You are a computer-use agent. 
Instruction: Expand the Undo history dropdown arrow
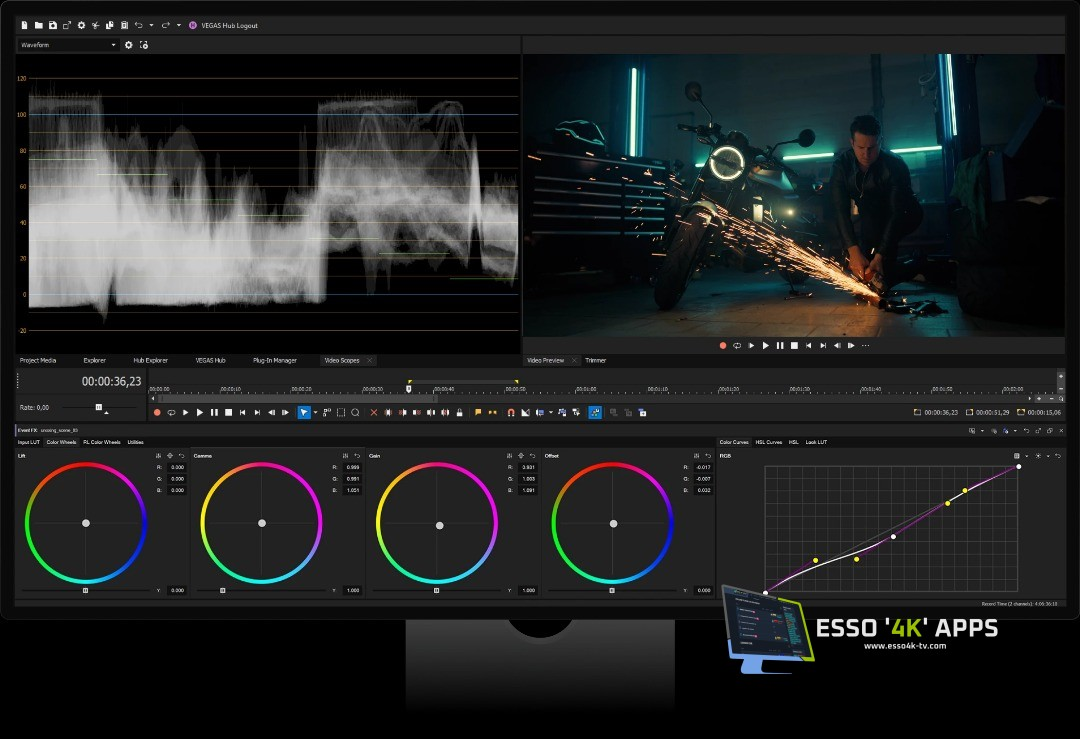151,25
